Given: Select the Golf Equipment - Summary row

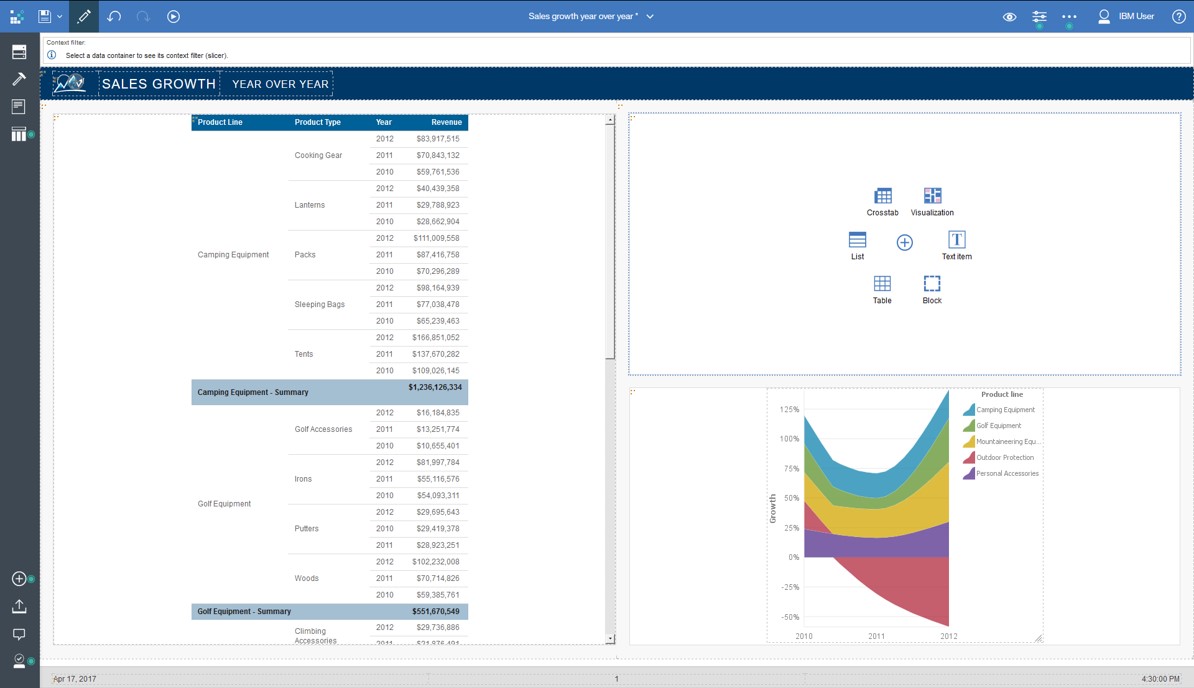Looking at the screenshot, I should click(x=330, y=611).
